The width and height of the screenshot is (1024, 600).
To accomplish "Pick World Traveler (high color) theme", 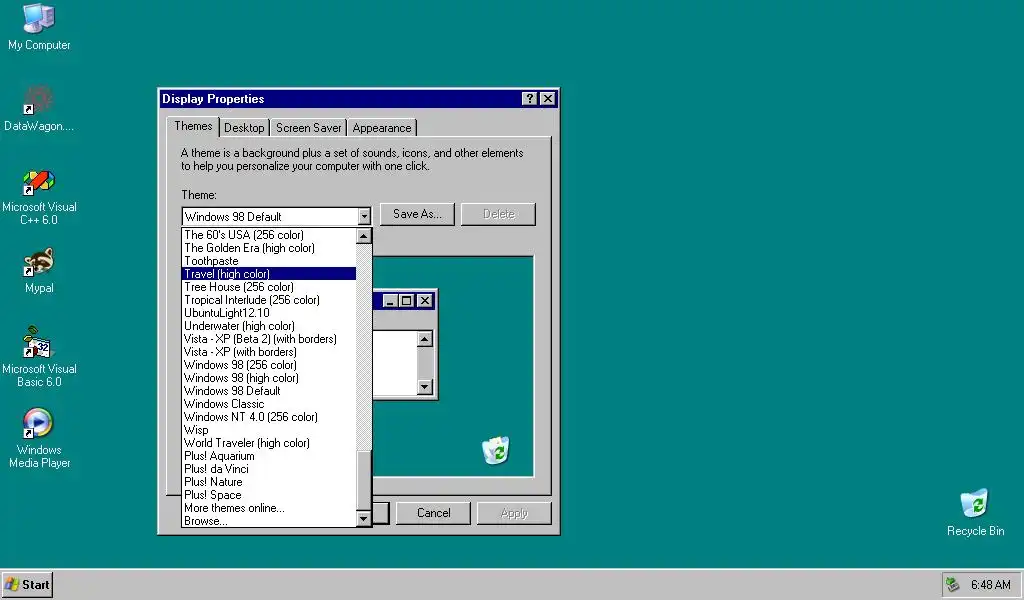I will click(269, 443).
